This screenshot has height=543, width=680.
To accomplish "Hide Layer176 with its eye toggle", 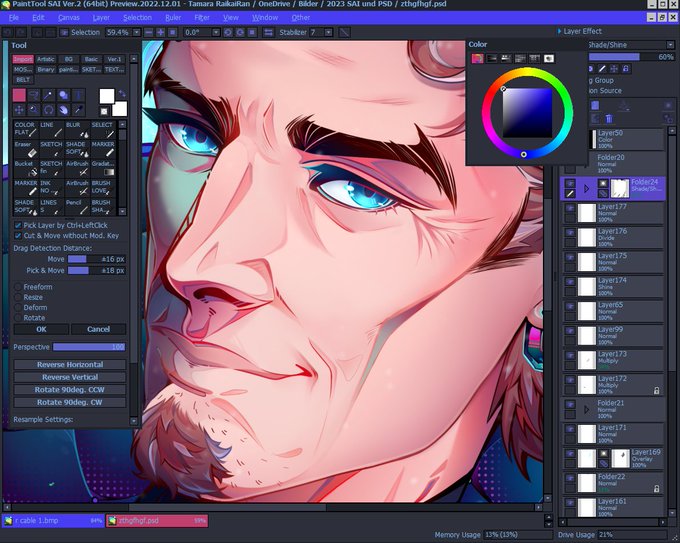I will click(570, 233).
